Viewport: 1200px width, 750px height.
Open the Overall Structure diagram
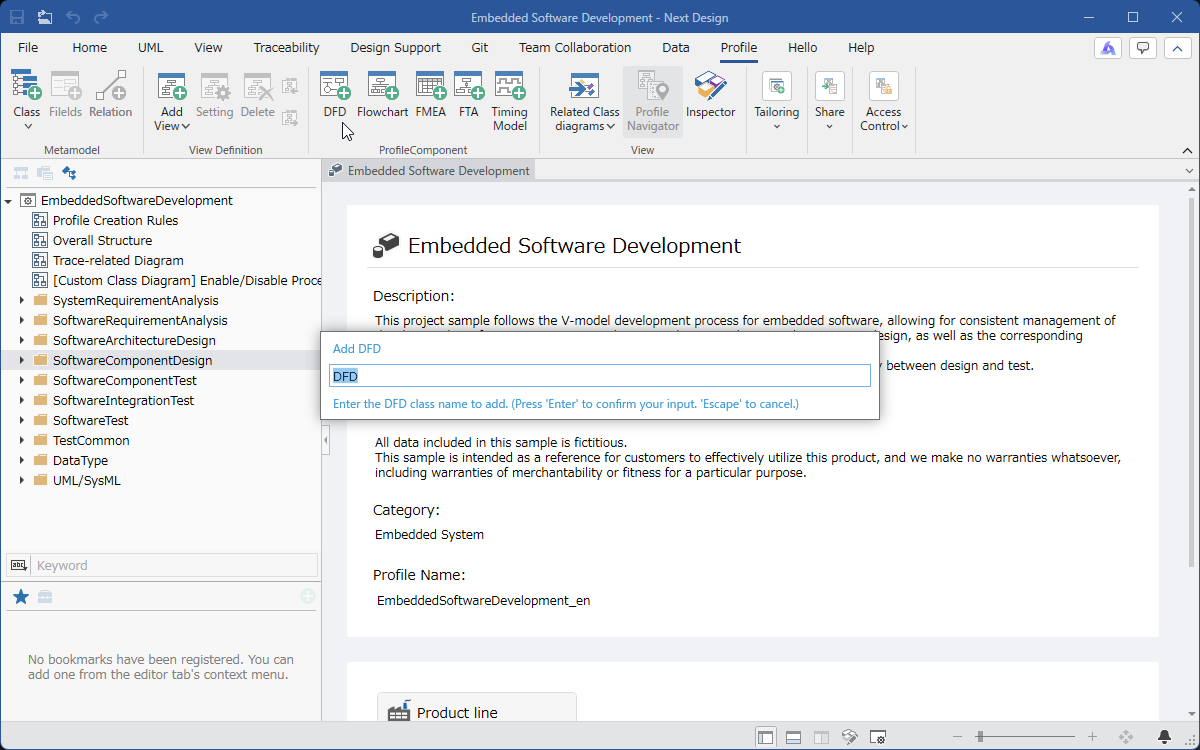coord(102,240)
